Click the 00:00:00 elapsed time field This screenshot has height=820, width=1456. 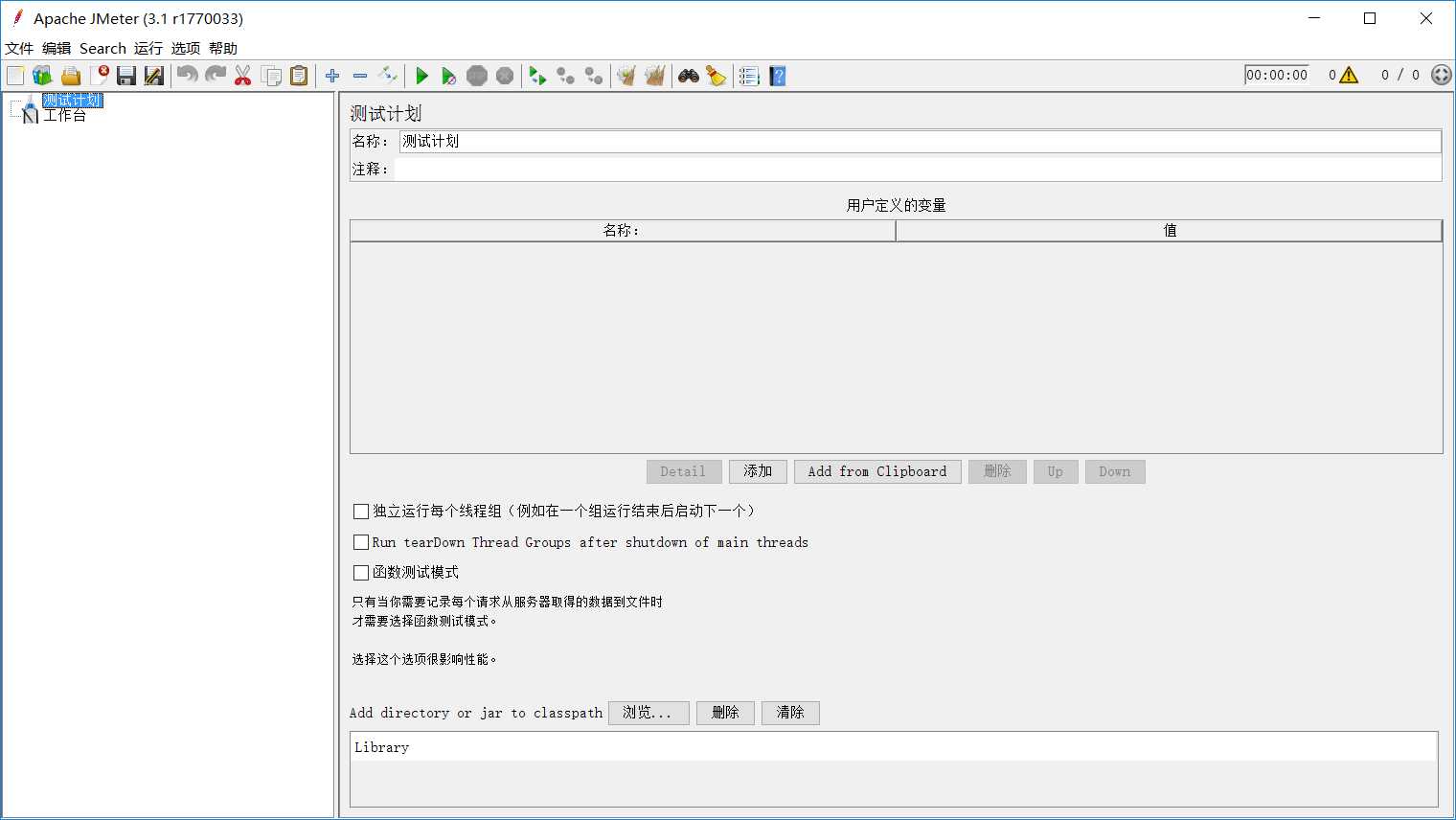coord(1277,75)
